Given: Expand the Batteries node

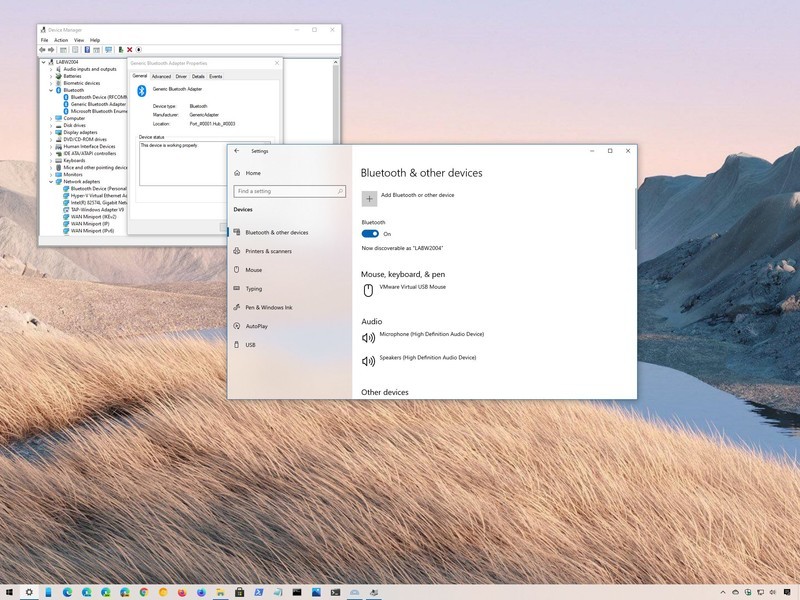Looking at the screenshot, I should pos(51,77).
